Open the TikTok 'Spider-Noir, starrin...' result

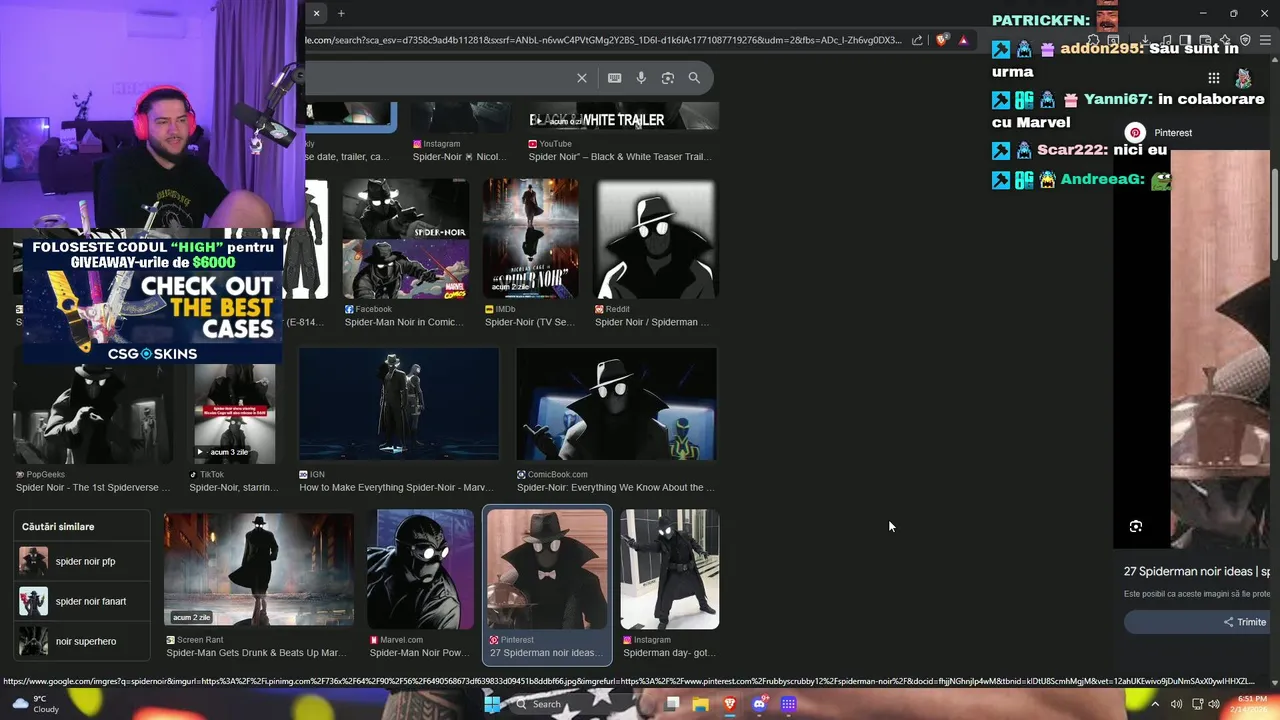pyautogui.click(x=234, y=413)
